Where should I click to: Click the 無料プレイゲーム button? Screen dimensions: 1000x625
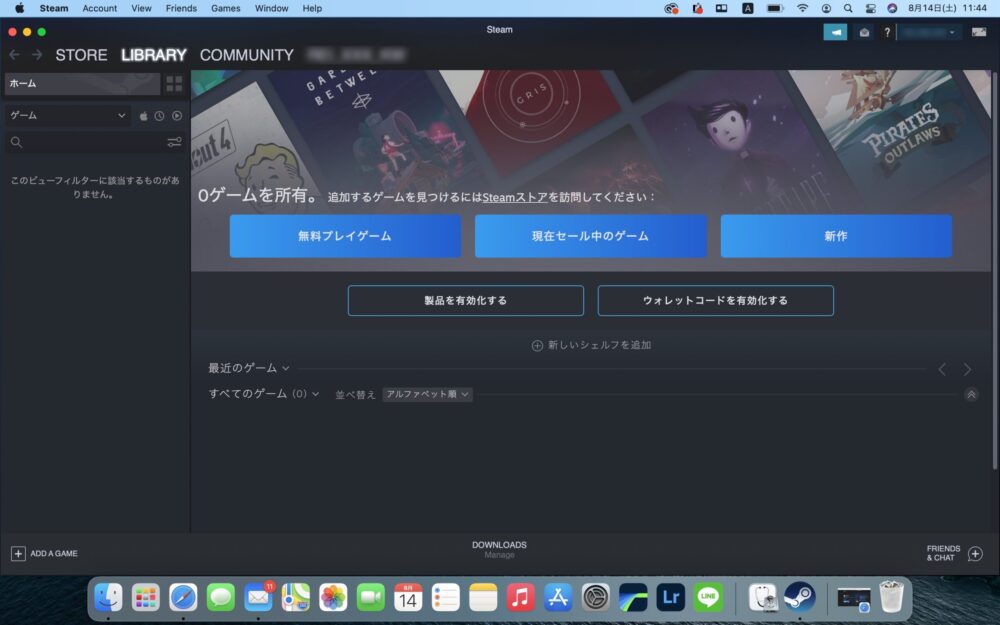tap(345, 236)
